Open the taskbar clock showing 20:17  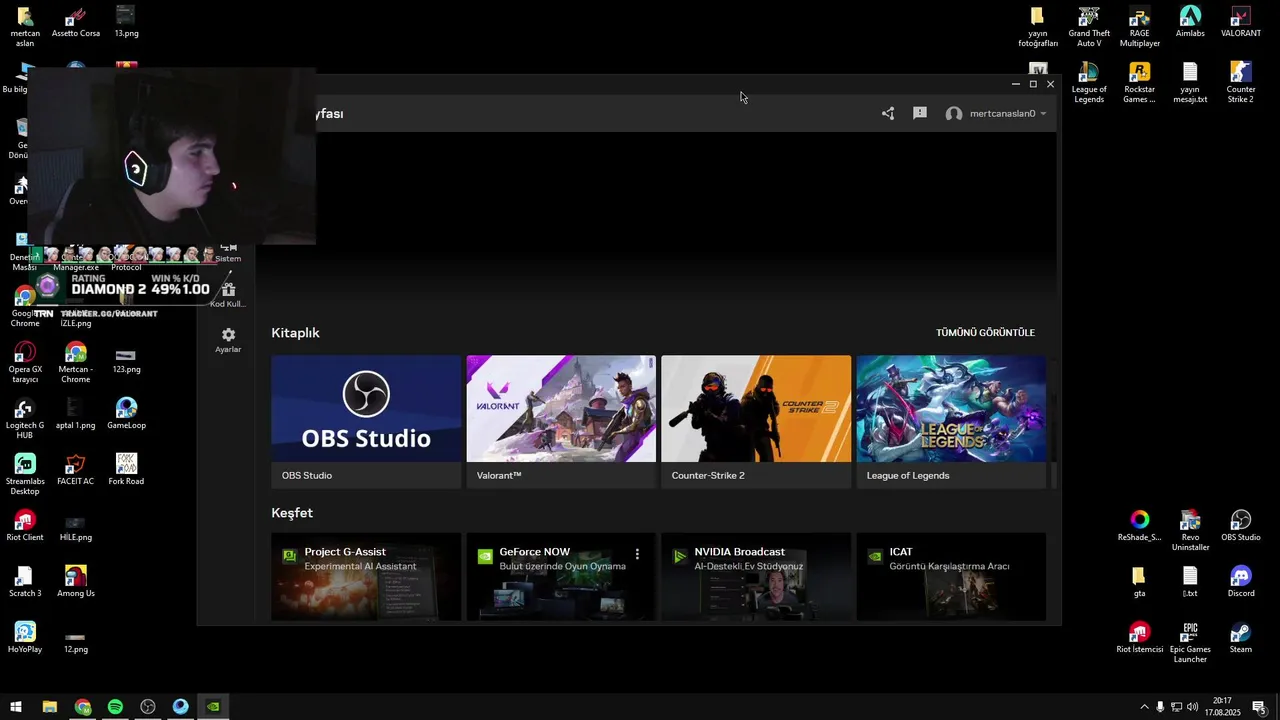(x=1222, y=707)
